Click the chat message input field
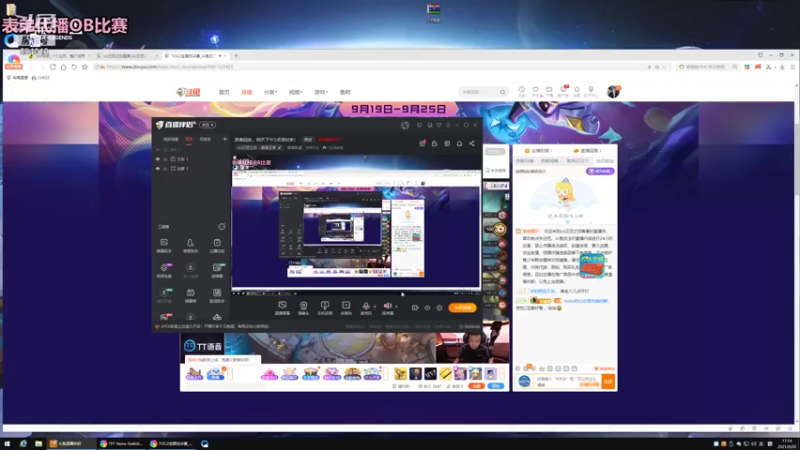This screenshot has height=450, width=800. 567,382
